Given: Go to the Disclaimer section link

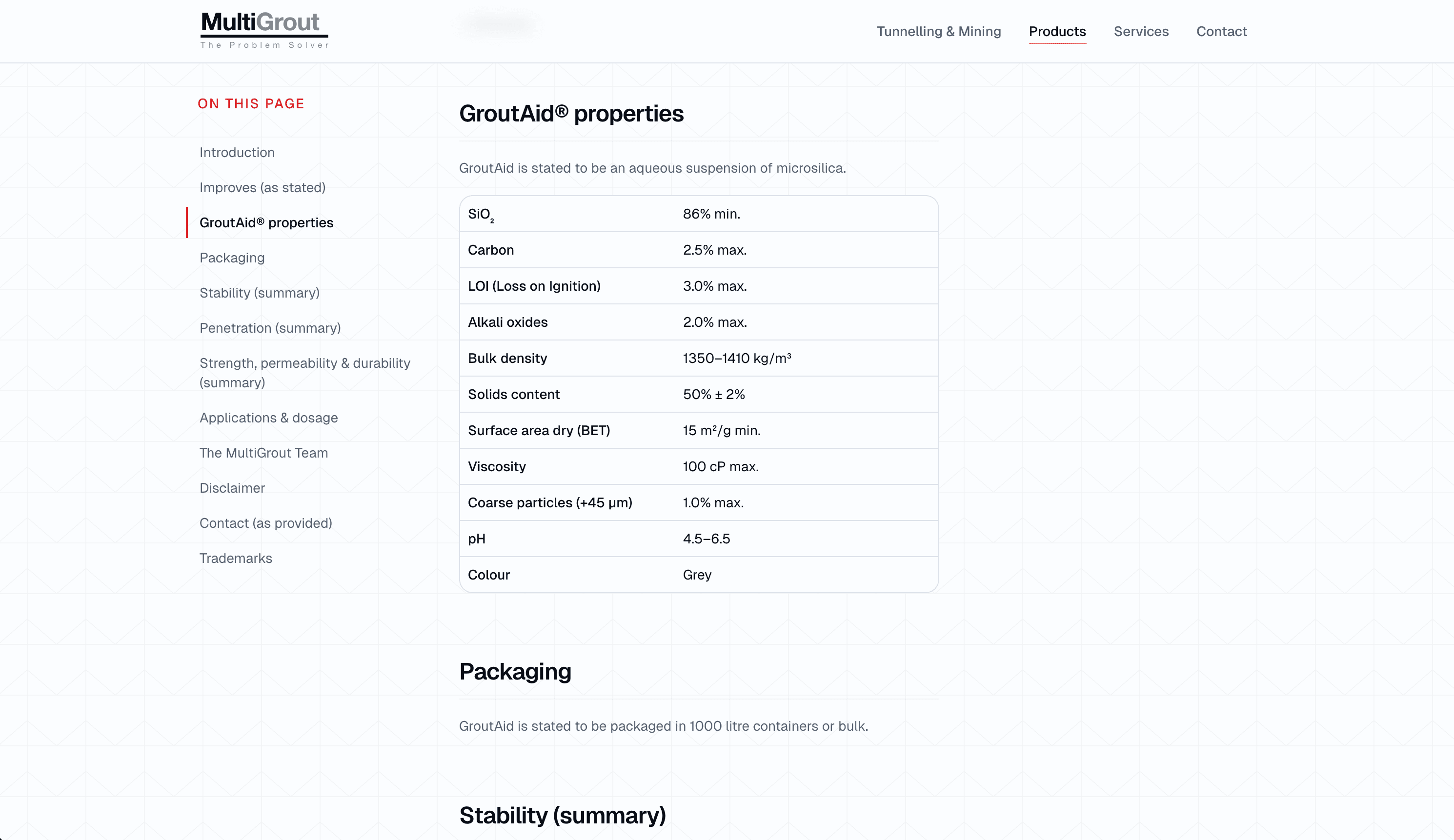Looking at the screenshot, I should pos(232,488).
